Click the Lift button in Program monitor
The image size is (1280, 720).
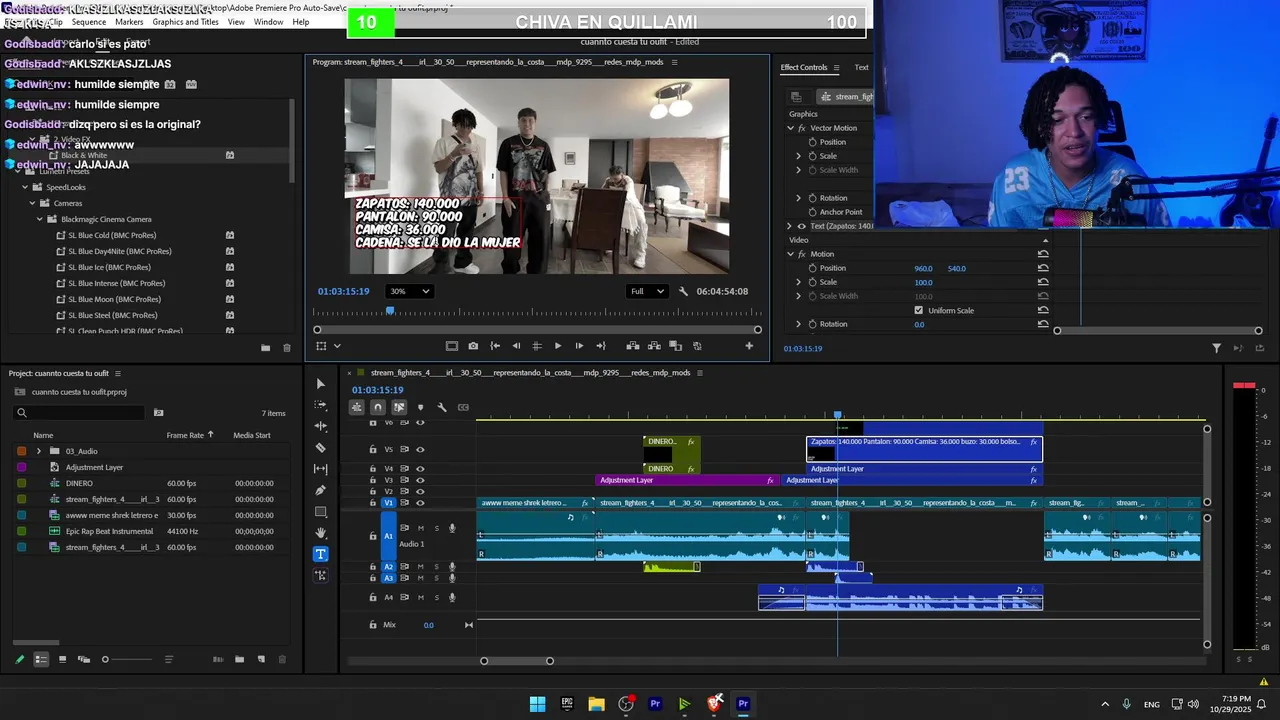633,346
